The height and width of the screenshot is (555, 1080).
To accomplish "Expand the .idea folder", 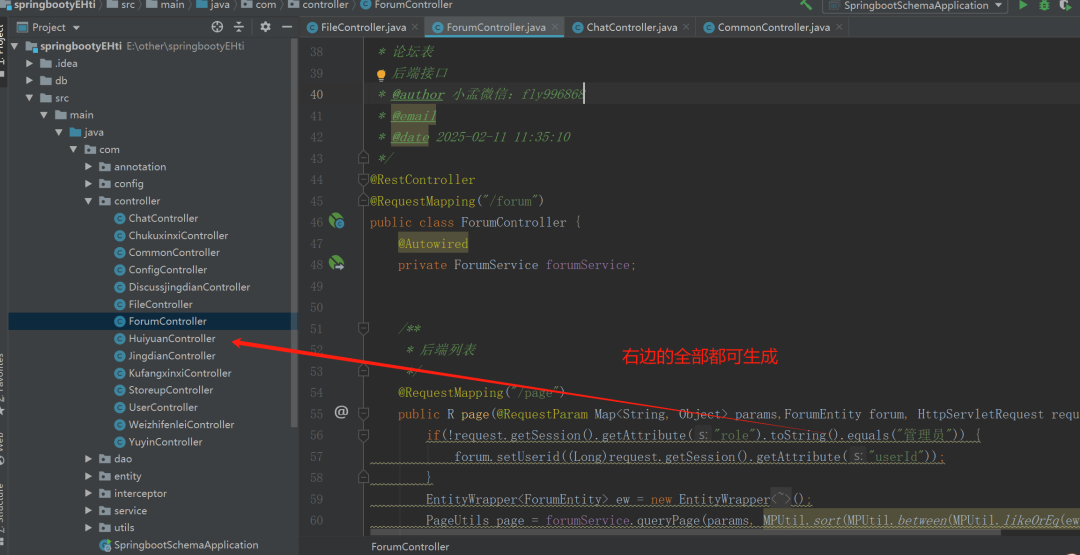I will [x=29, y=63].
